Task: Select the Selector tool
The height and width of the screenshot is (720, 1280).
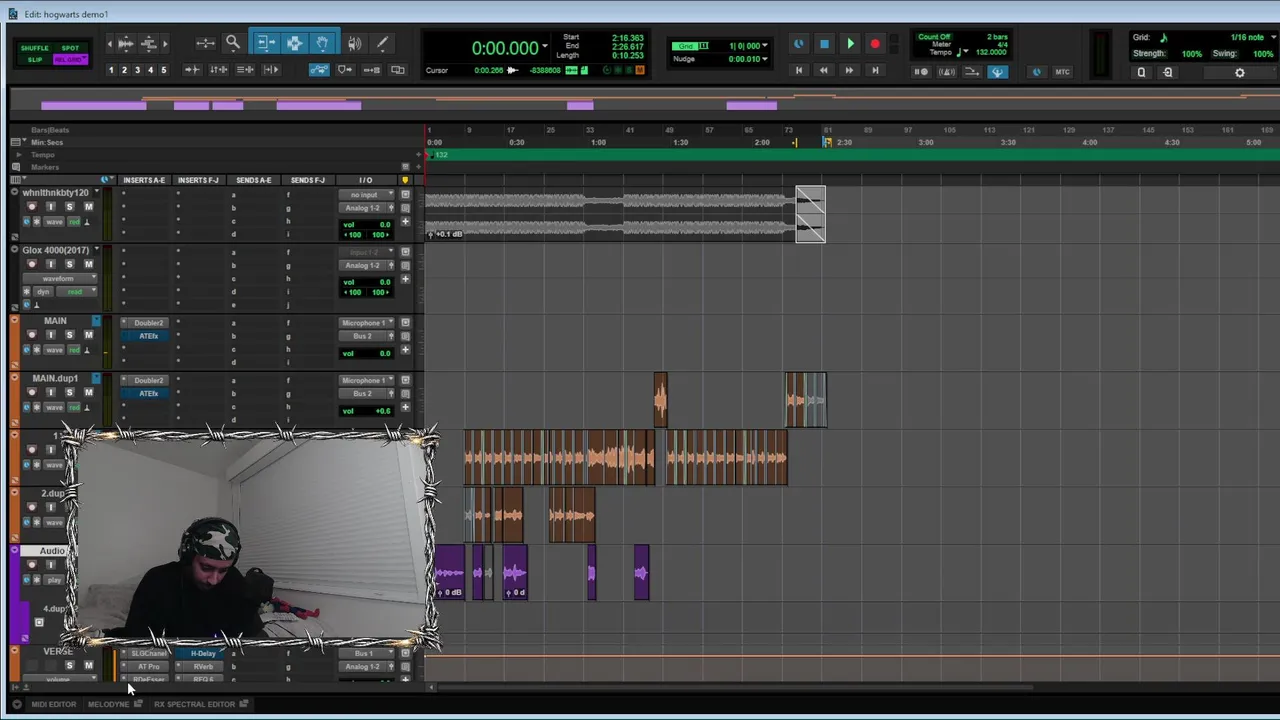Action: click(295, 43)
